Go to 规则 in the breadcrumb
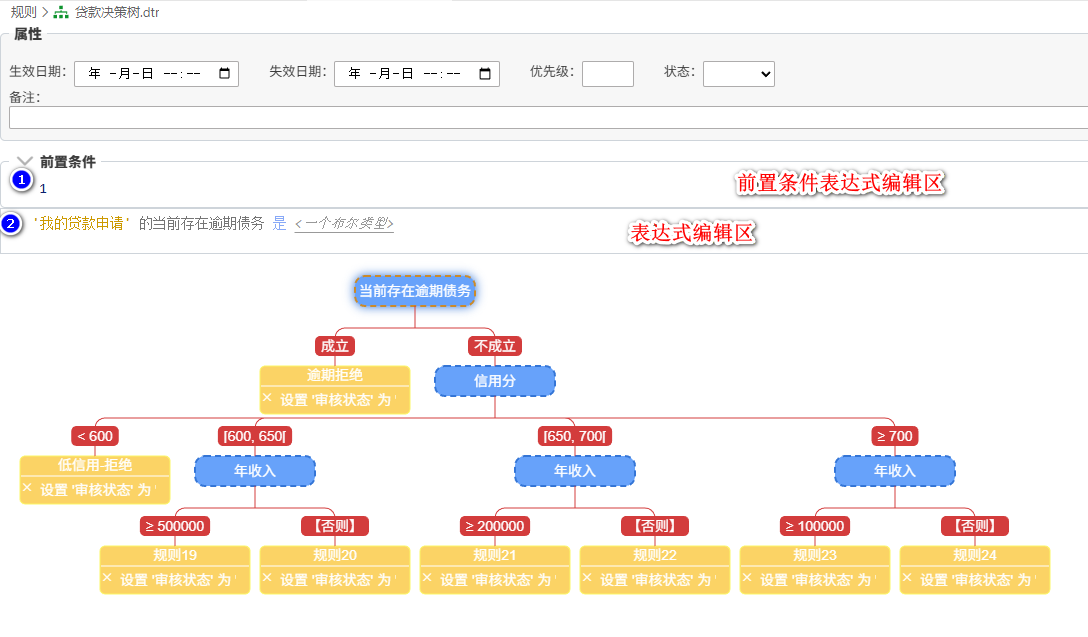Viewport: 1088px width, 637px height. click(23, 13)
